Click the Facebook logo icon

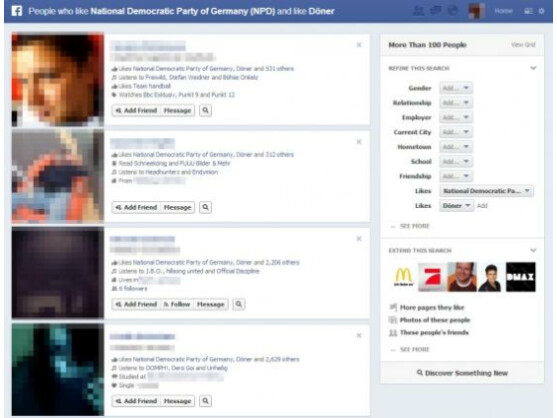pyautogui.click(x=17, y=11)
